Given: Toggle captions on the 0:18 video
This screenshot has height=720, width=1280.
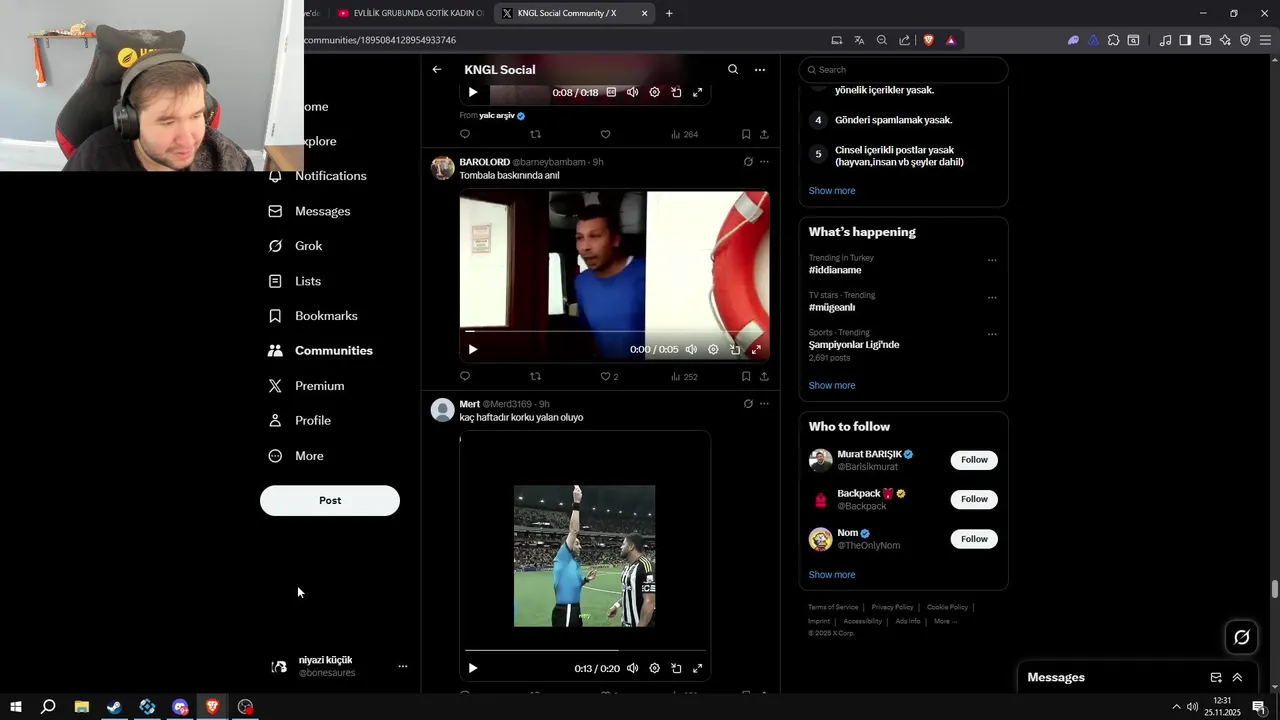Looking at the screenshot, I should tap(611, 92).
